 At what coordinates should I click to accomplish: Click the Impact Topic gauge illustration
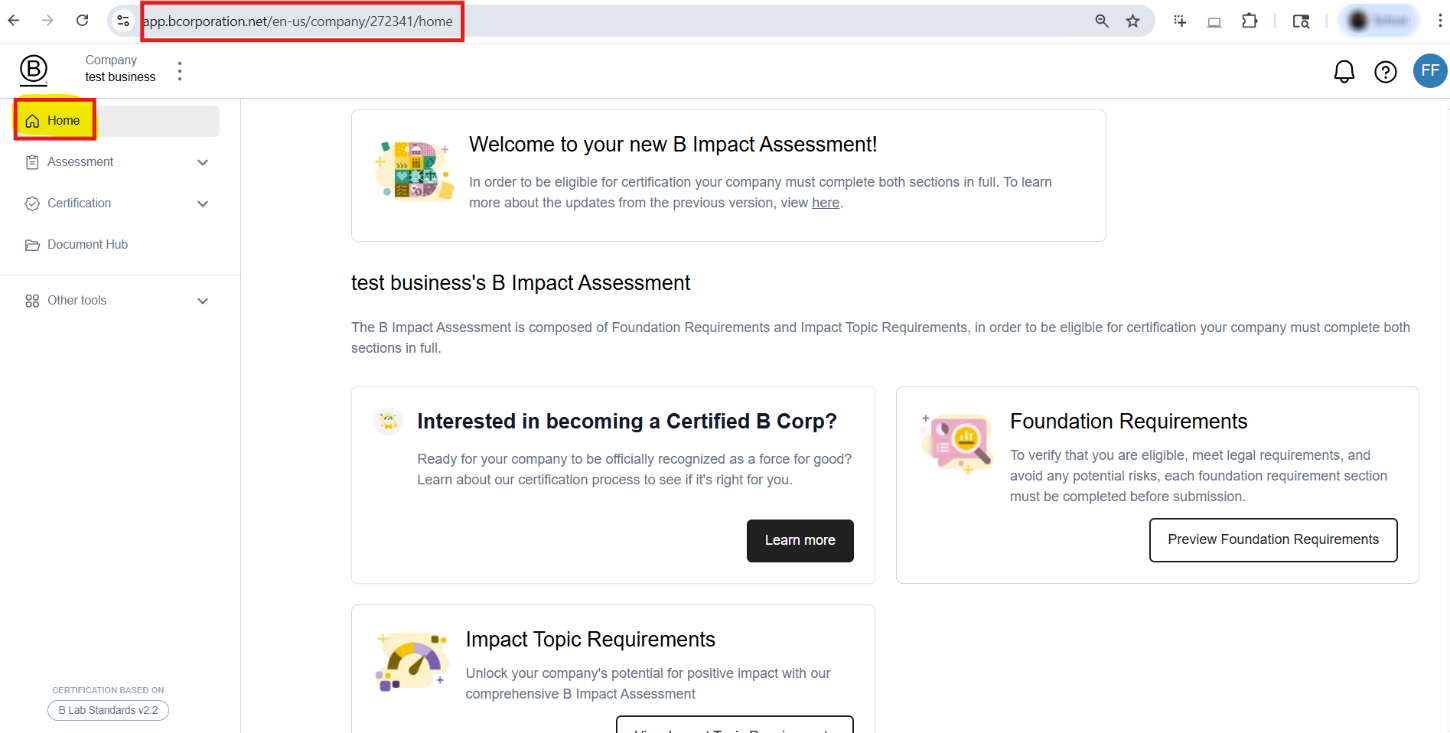point(411,662)
